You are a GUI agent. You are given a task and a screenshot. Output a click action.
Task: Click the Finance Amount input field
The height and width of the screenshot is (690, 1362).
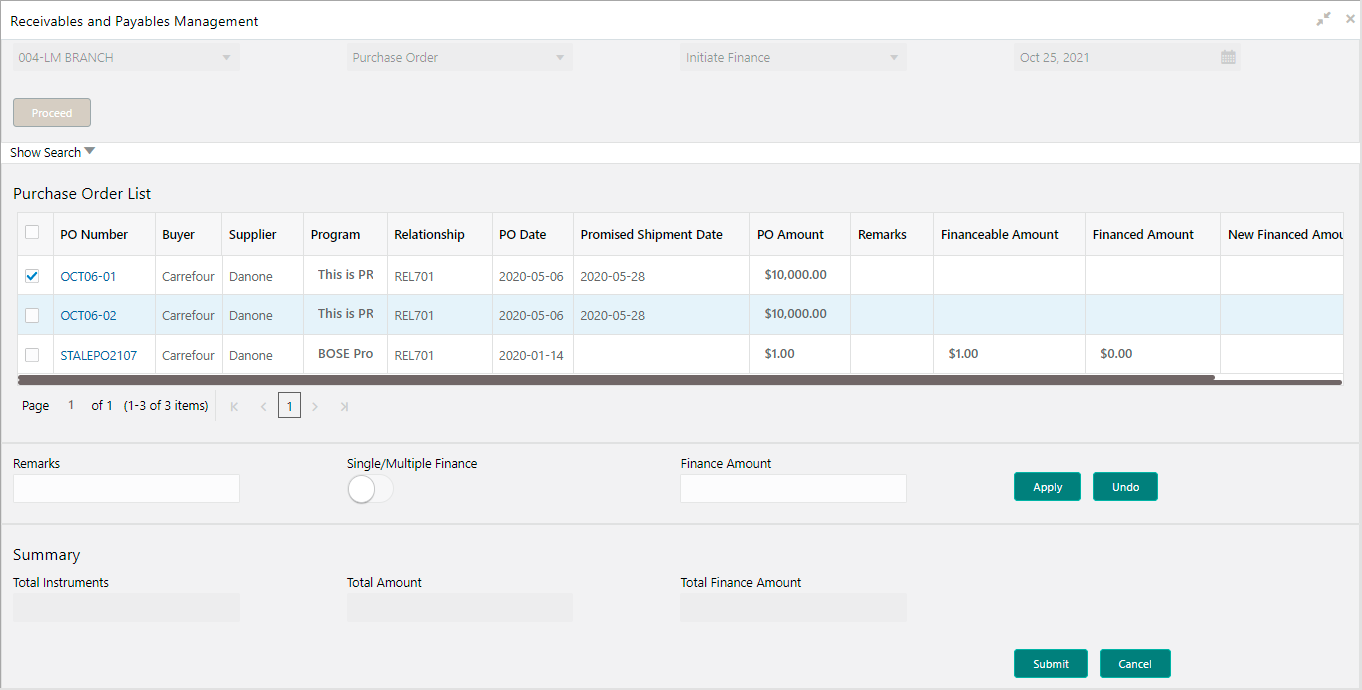point(793,488)
